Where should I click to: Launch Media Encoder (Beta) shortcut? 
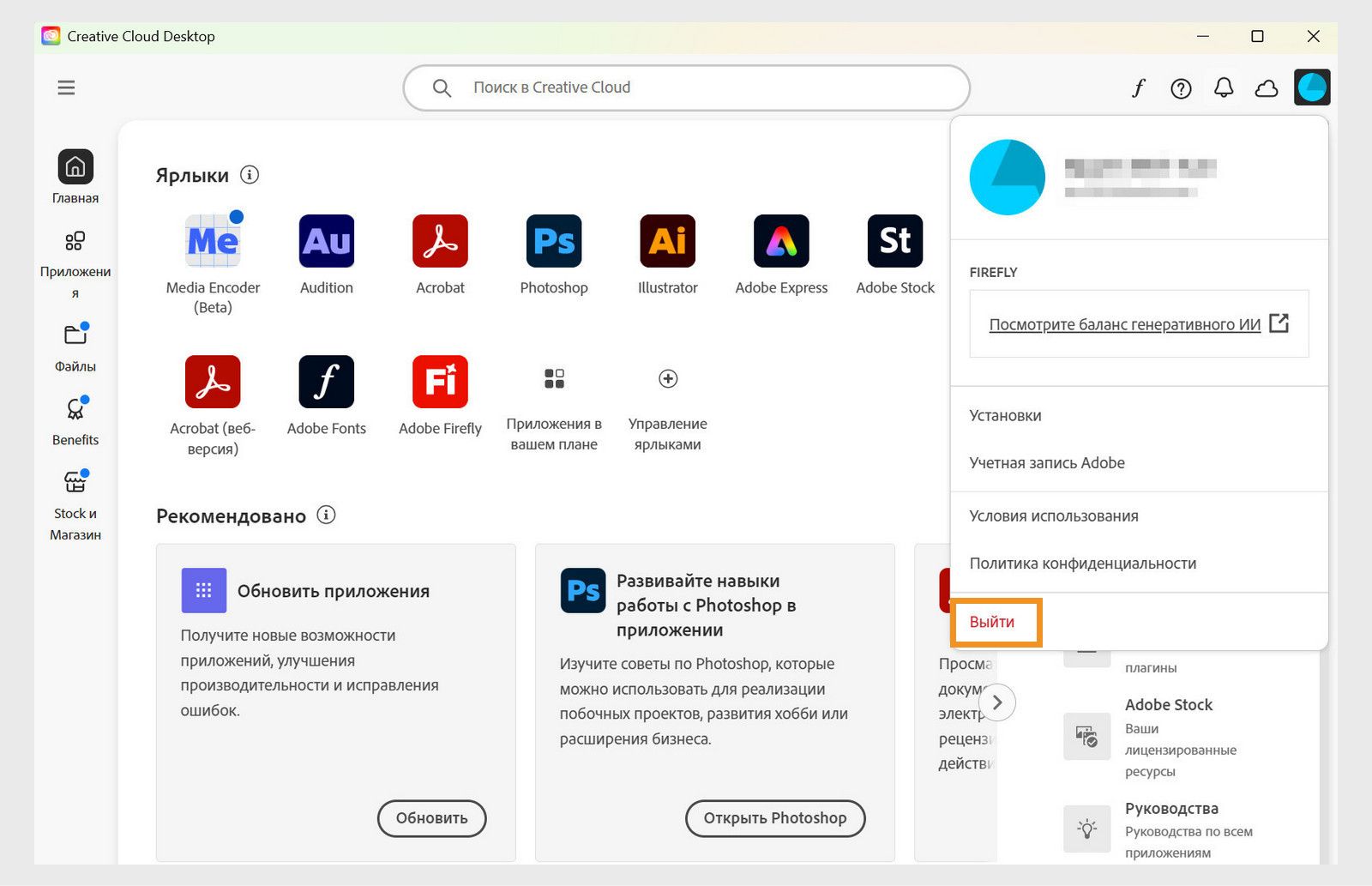click(x=213, y=241)
